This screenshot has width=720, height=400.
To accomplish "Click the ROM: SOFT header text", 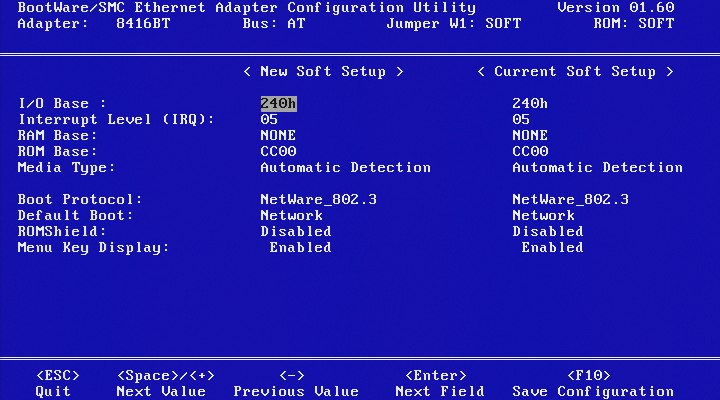I will [634, 24].
